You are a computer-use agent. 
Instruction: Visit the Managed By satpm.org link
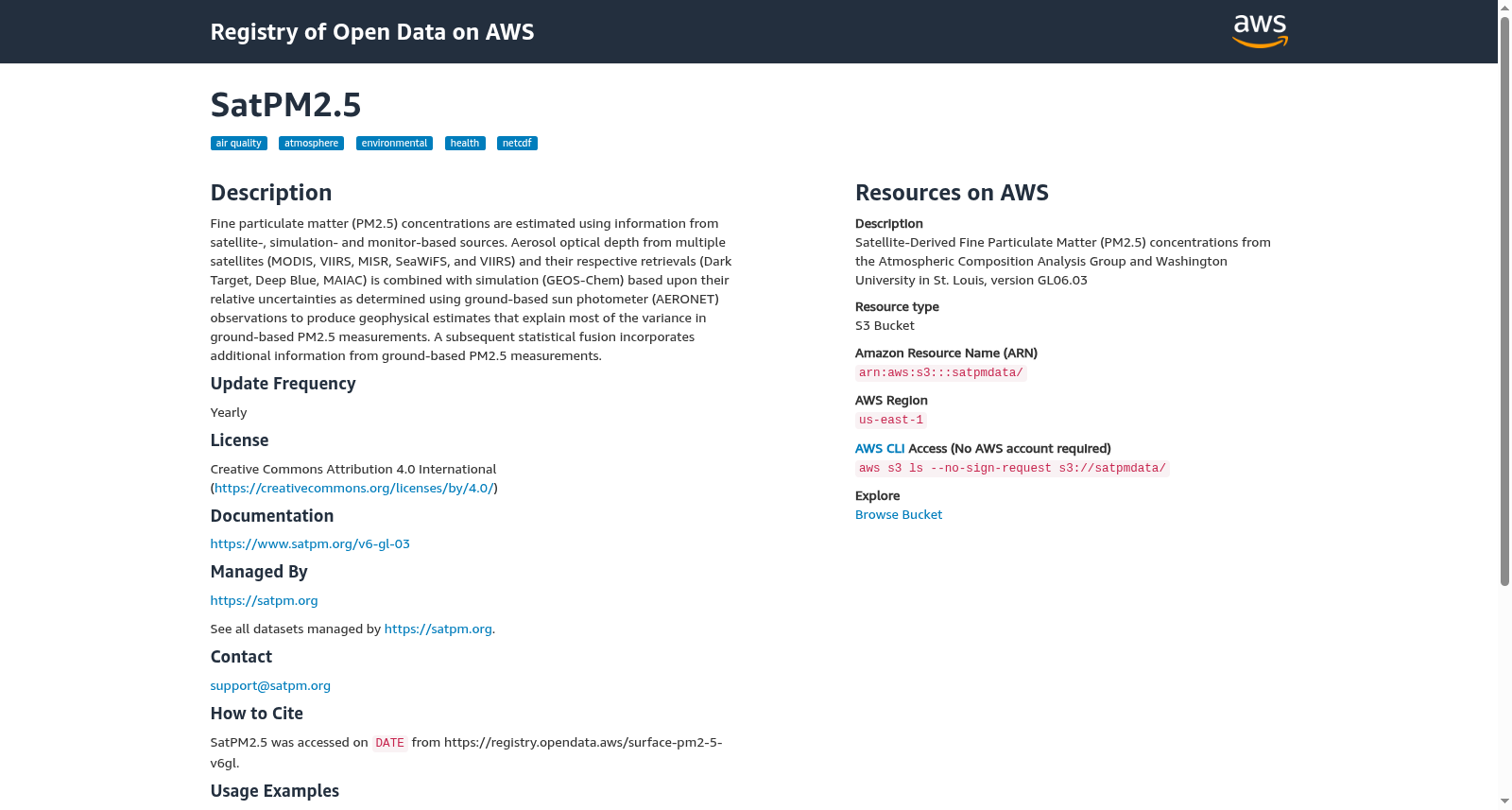point(264,601)
